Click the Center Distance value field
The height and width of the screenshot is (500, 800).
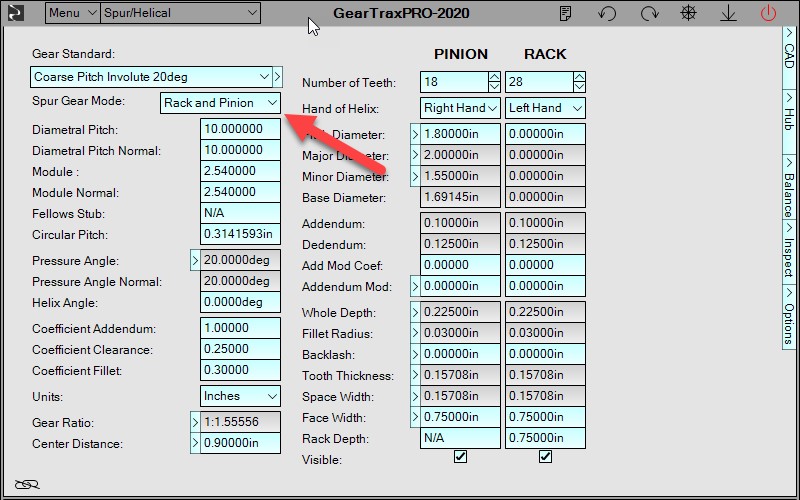pyautogui.click(x=240, y=443)
